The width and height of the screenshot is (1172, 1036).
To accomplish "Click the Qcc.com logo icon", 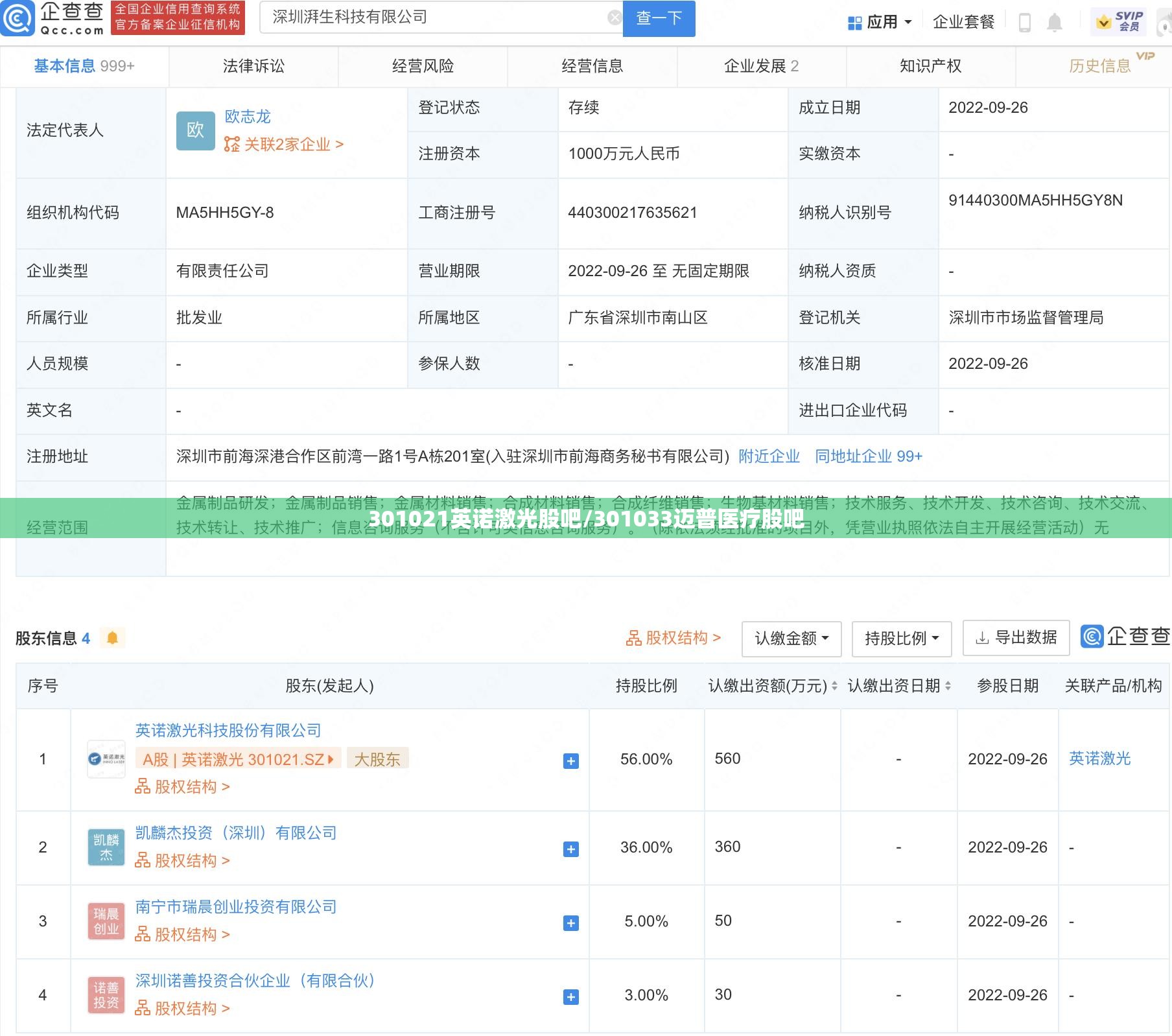I will pos(17,18).
